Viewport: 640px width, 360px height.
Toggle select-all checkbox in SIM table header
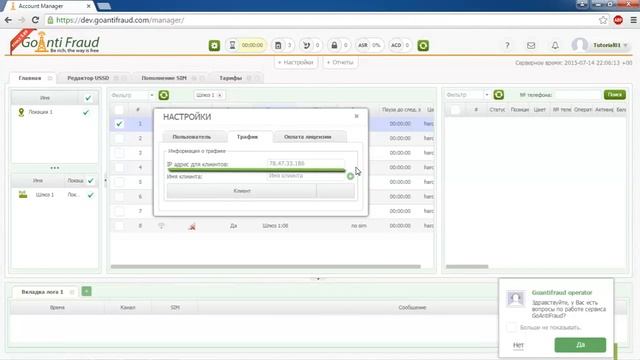click(x=456, y=110)
